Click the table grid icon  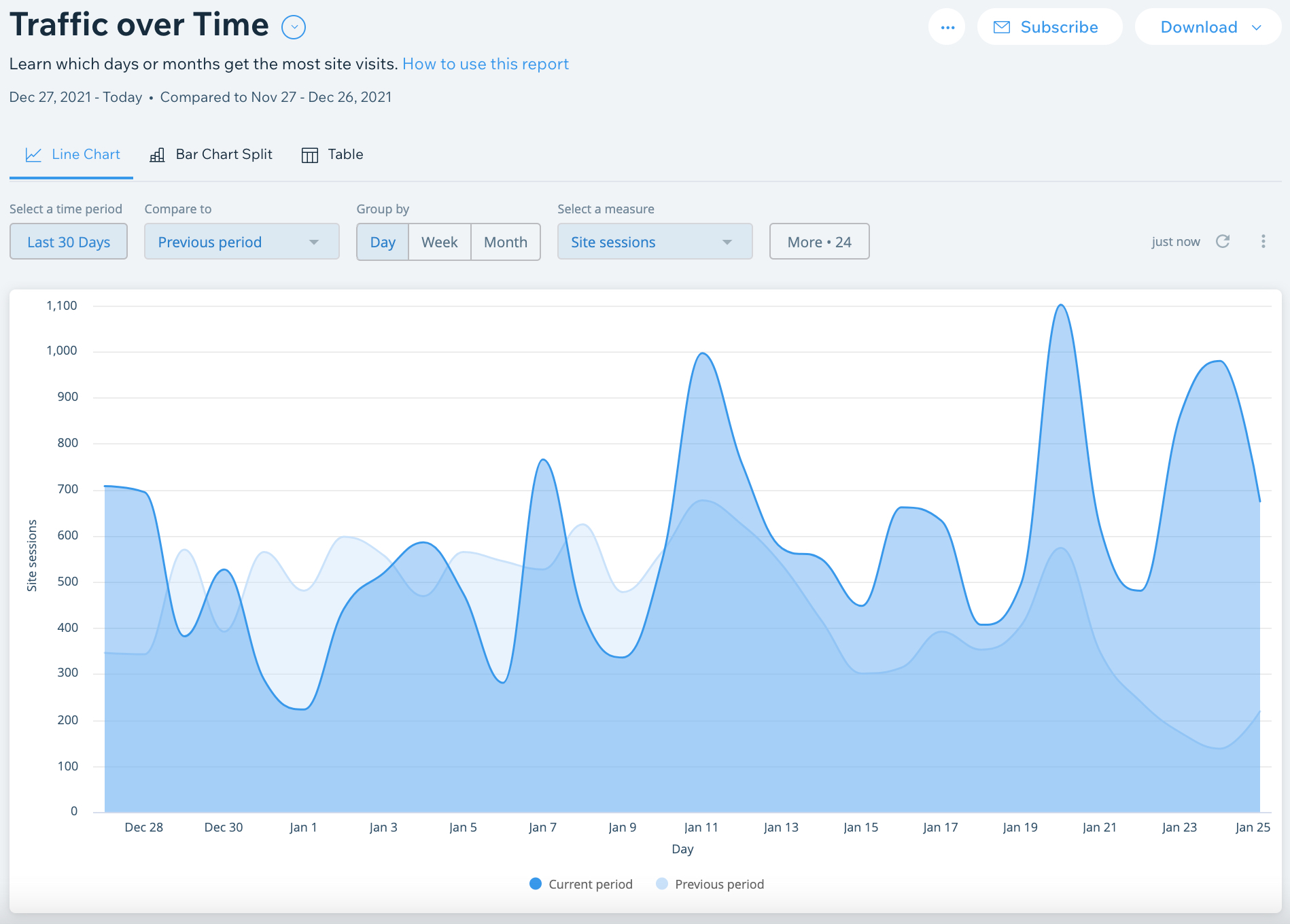click(309, 156)
